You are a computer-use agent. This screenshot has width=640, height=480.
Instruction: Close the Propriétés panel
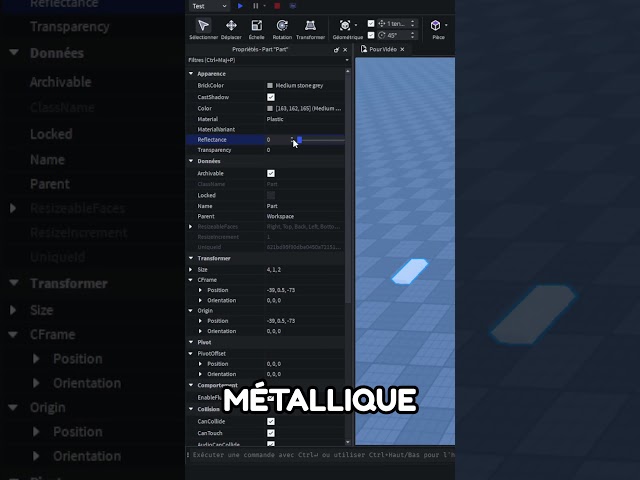point(345,49)
